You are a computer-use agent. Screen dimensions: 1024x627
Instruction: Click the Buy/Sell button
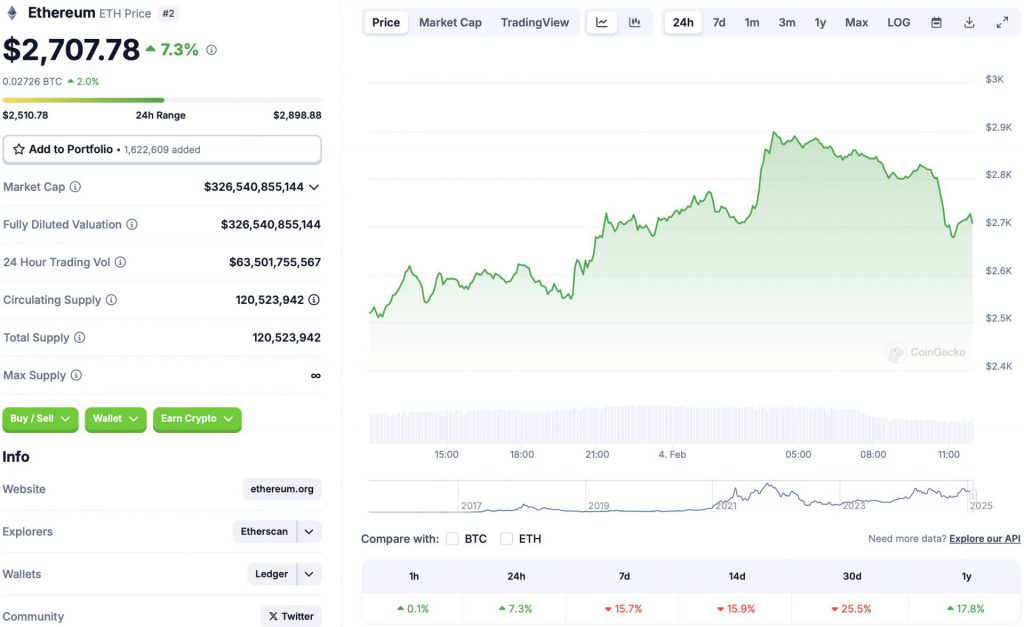click(39, 420)
